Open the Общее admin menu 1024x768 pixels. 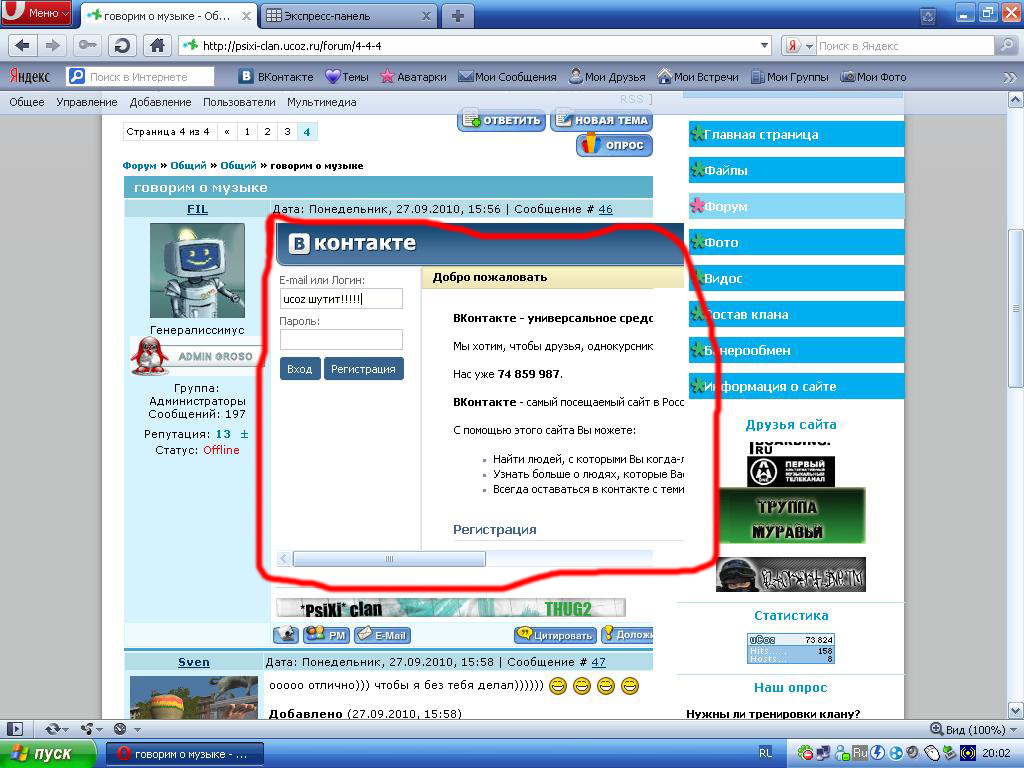(27, 102)
